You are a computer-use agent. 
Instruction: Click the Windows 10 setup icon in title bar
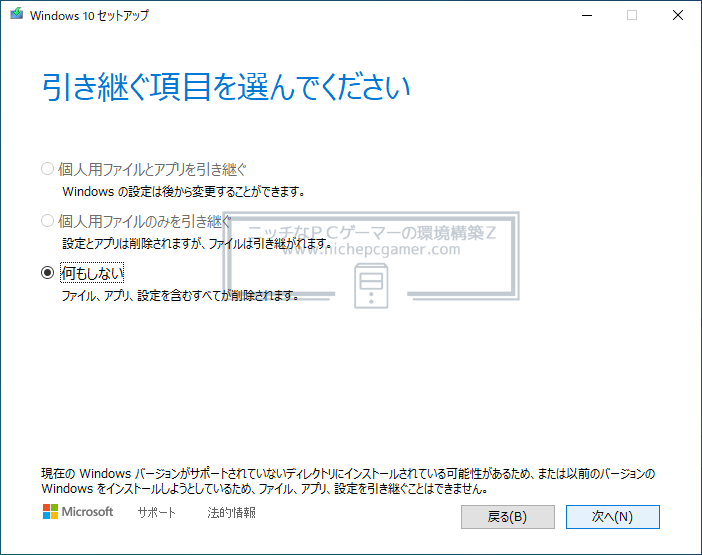point(15,16)
